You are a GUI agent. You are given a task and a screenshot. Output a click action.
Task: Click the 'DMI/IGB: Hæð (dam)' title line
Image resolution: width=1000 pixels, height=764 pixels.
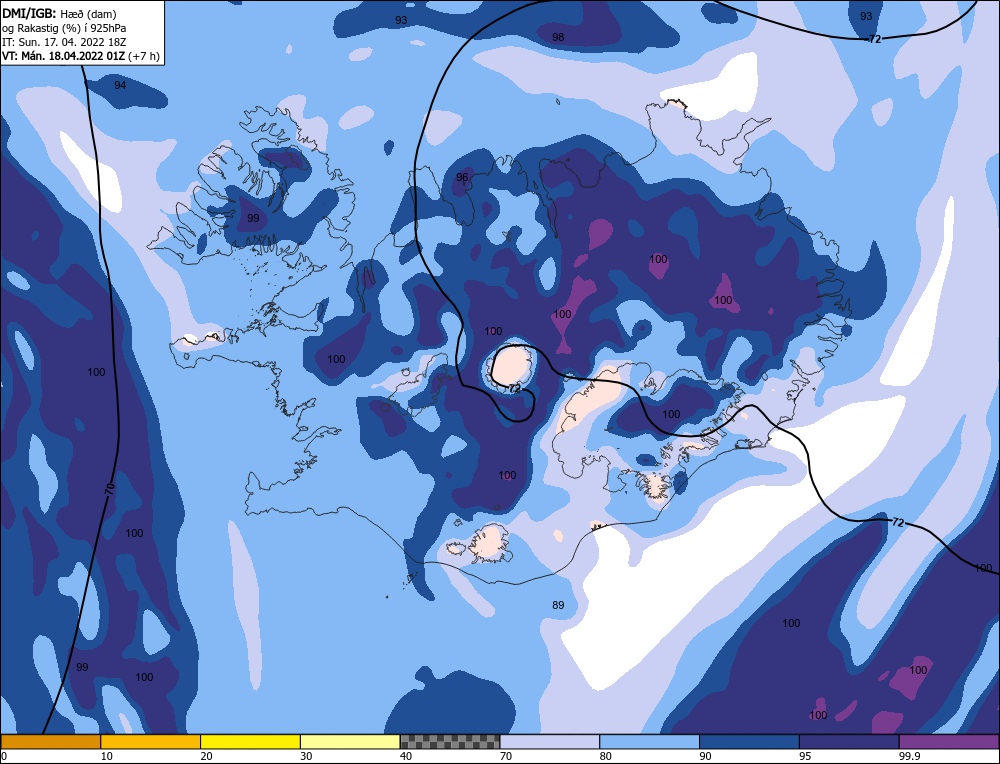[59, 13]
